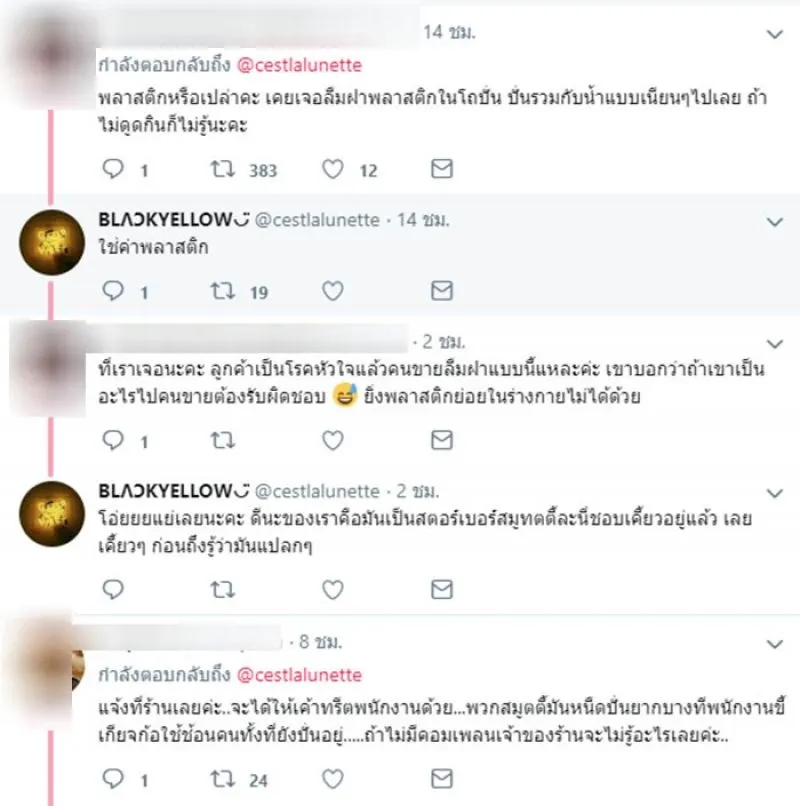Open envelope icon on BLACKYELLOW's 19-retweet tweet
Viewport: 800px width, 806px height.
click(442, 291)
